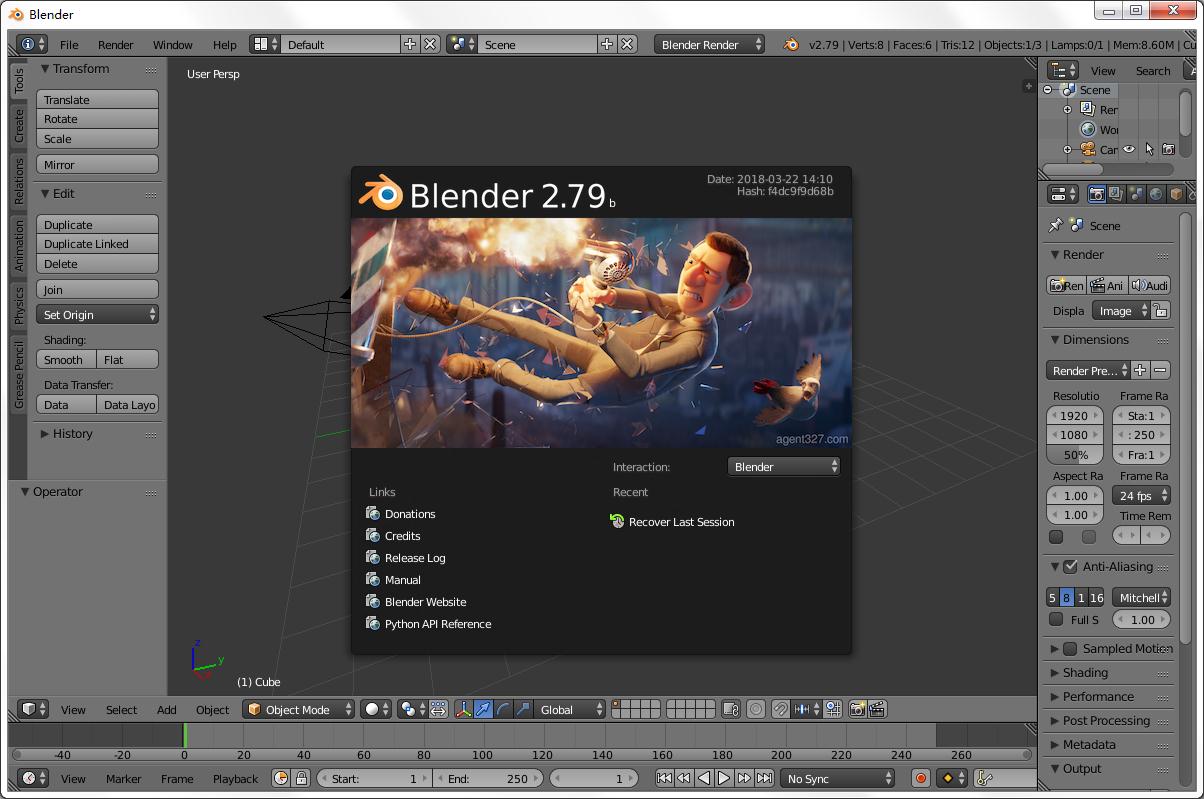Jump to the last frame with timeline skip button
This screenshot has height=799, width=1204.
(x=766, y=778)
